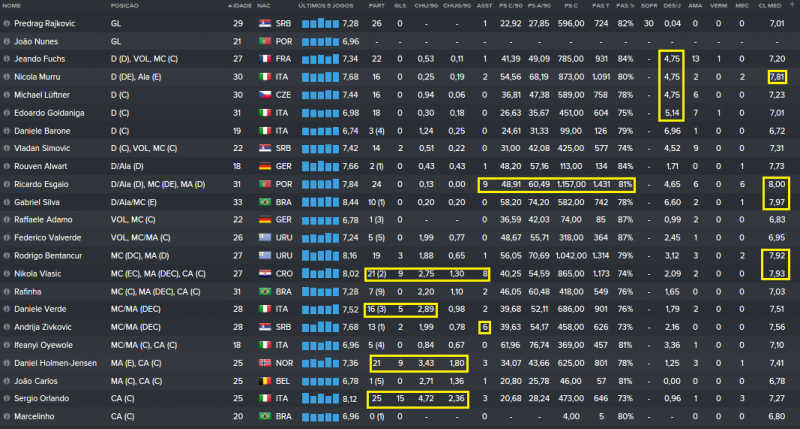Click Norway flag in Daniel Holmen-Jensen's row
This screenshot has height=429, width=800.
(265, 362)
